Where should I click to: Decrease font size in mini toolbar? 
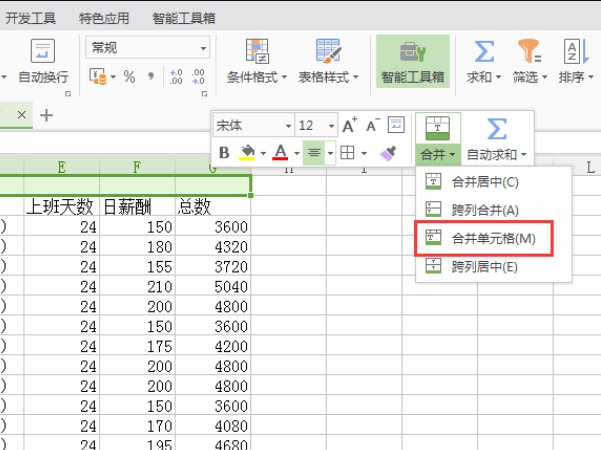[372, 125]
